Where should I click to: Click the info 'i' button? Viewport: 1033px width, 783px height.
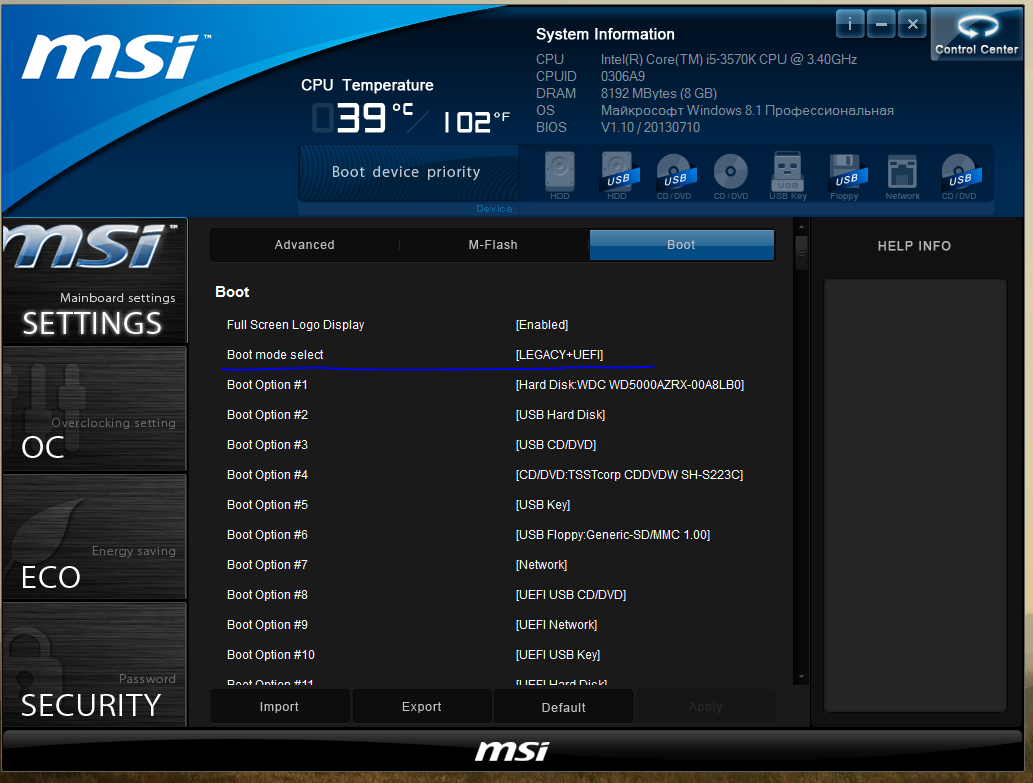[x=850, y=24]
